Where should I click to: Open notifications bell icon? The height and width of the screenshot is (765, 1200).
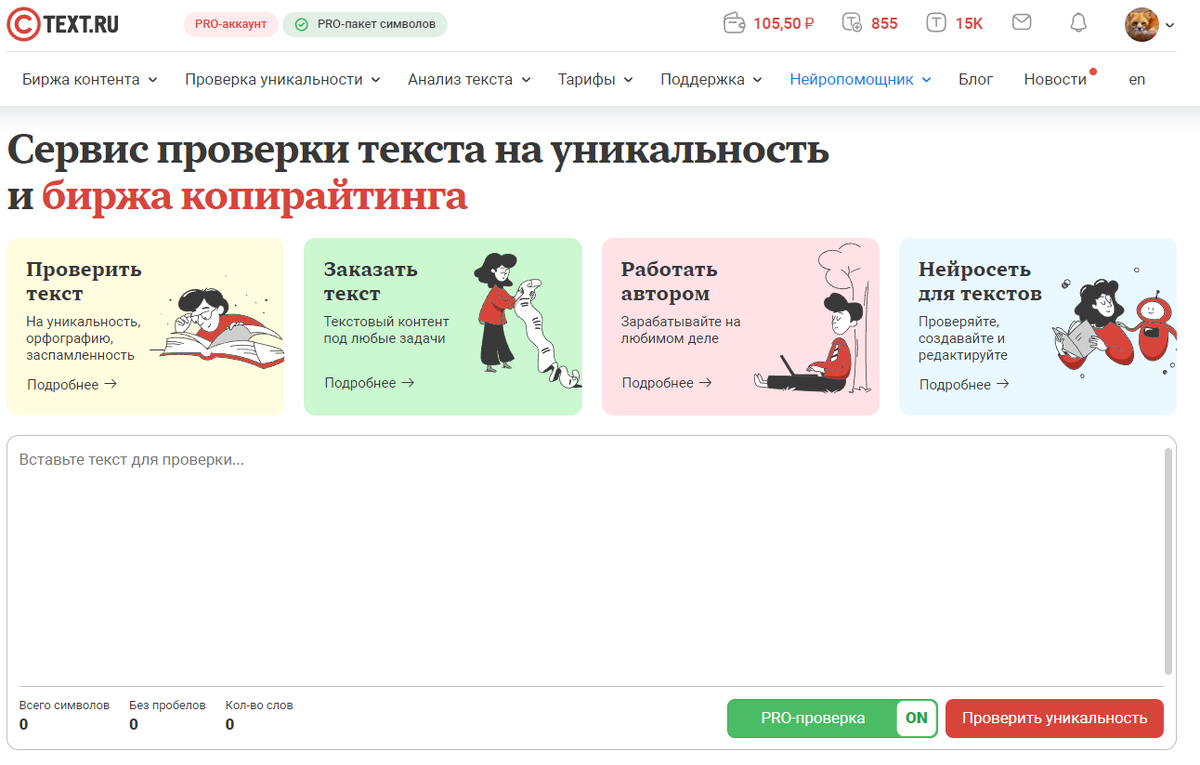(1078, 22)
